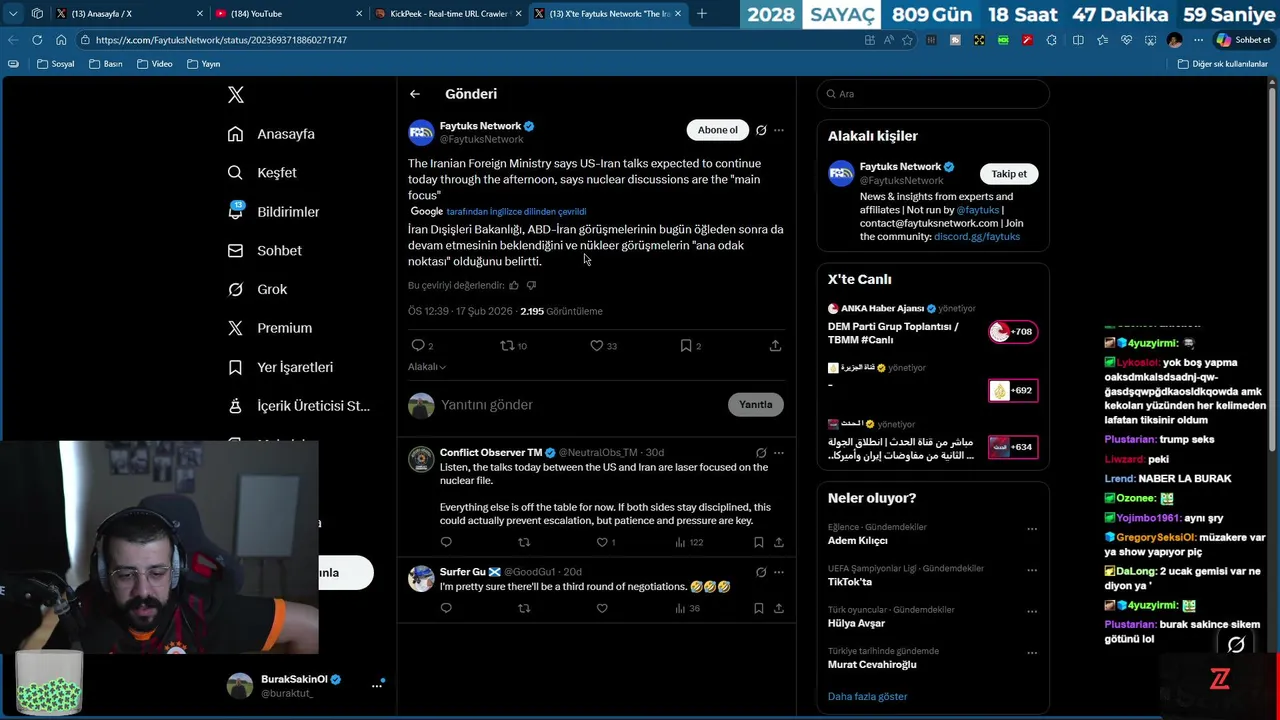Click the Yanıtla button
Image resolution: width=1280 pixels, height=720 pixels.
click(755, 405)
